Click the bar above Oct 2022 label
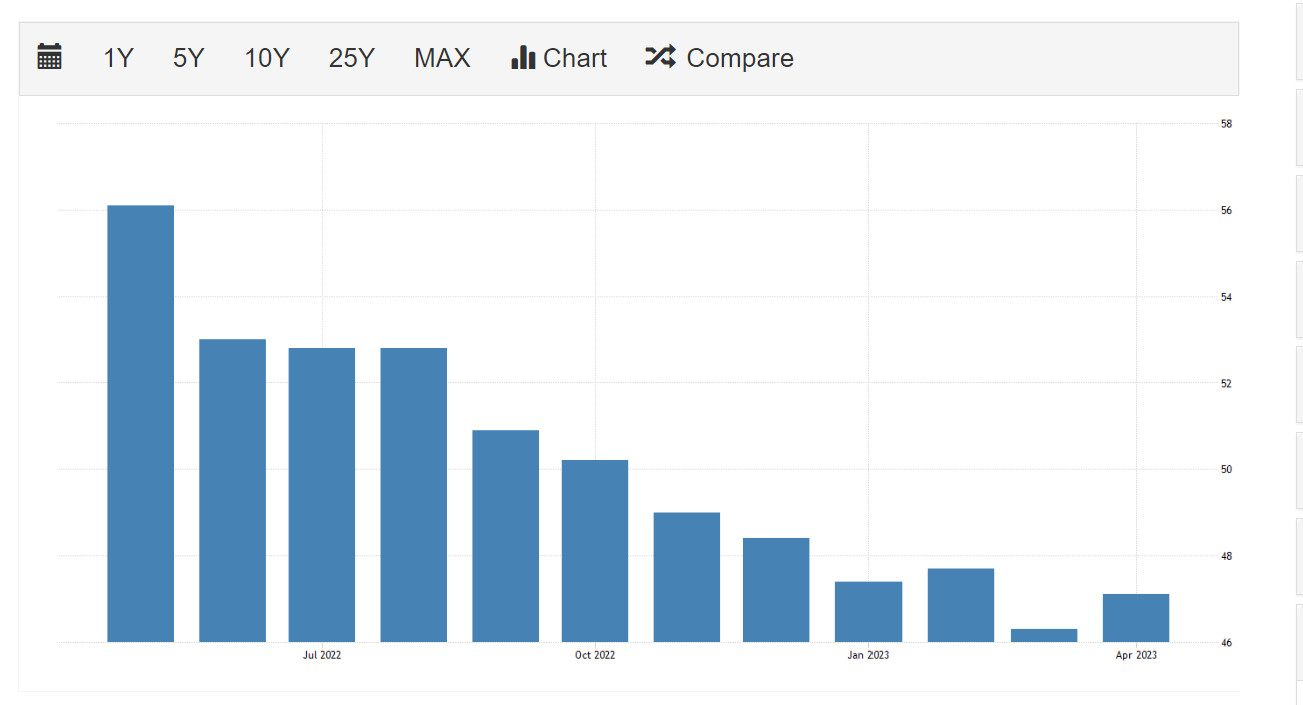1303x705 pixels. (595, 551)
